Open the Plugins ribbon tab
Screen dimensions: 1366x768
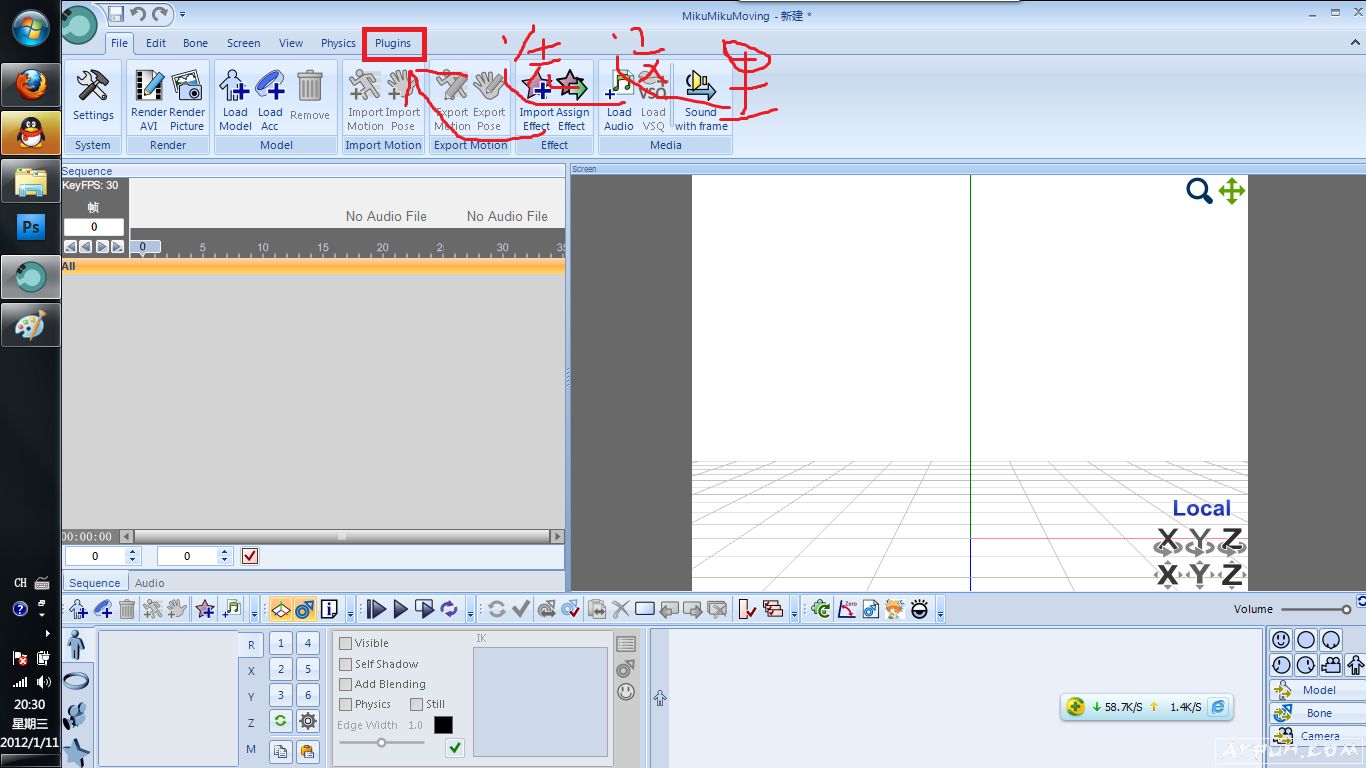(x=393, y=43)
